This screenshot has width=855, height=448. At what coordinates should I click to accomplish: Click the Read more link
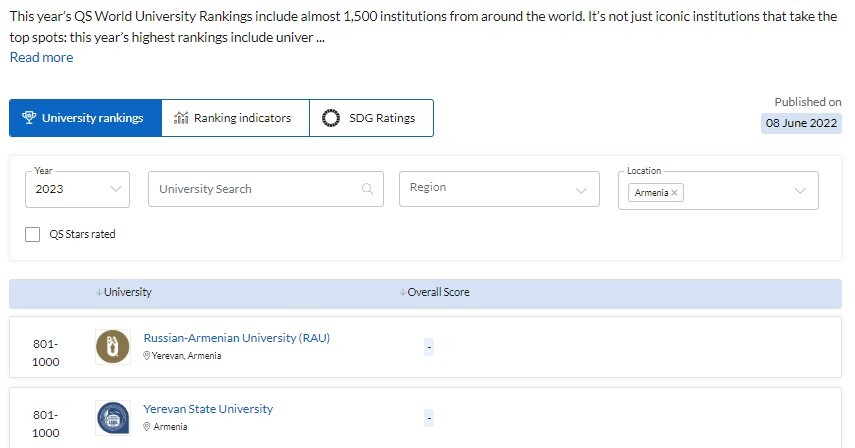pyautogui.click(x=41, y=57)
